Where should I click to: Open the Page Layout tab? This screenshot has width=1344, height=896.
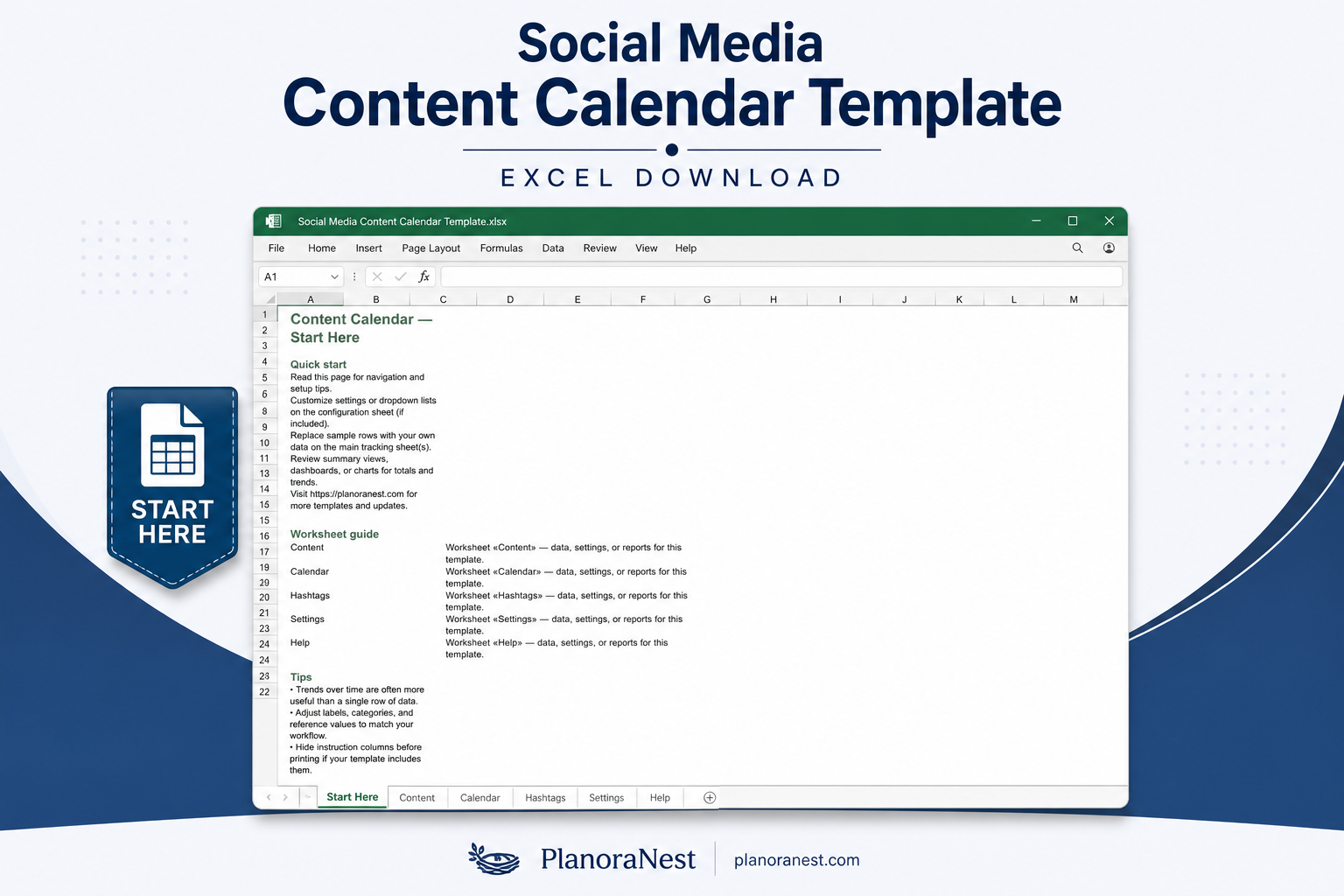[431, 248]
